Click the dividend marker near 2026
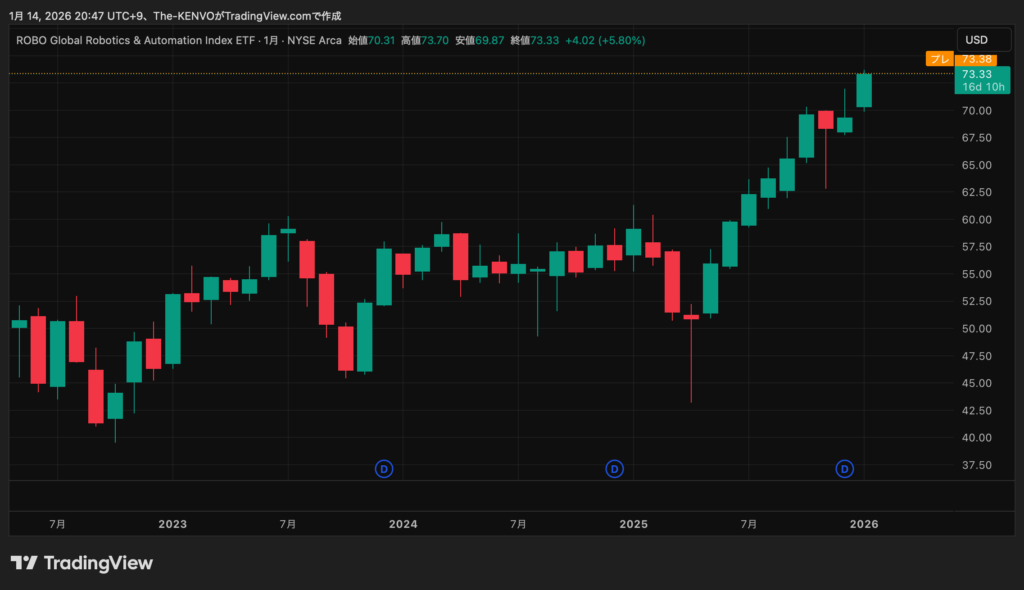Viewport: 1024px width, 590px height. point(845,468)
